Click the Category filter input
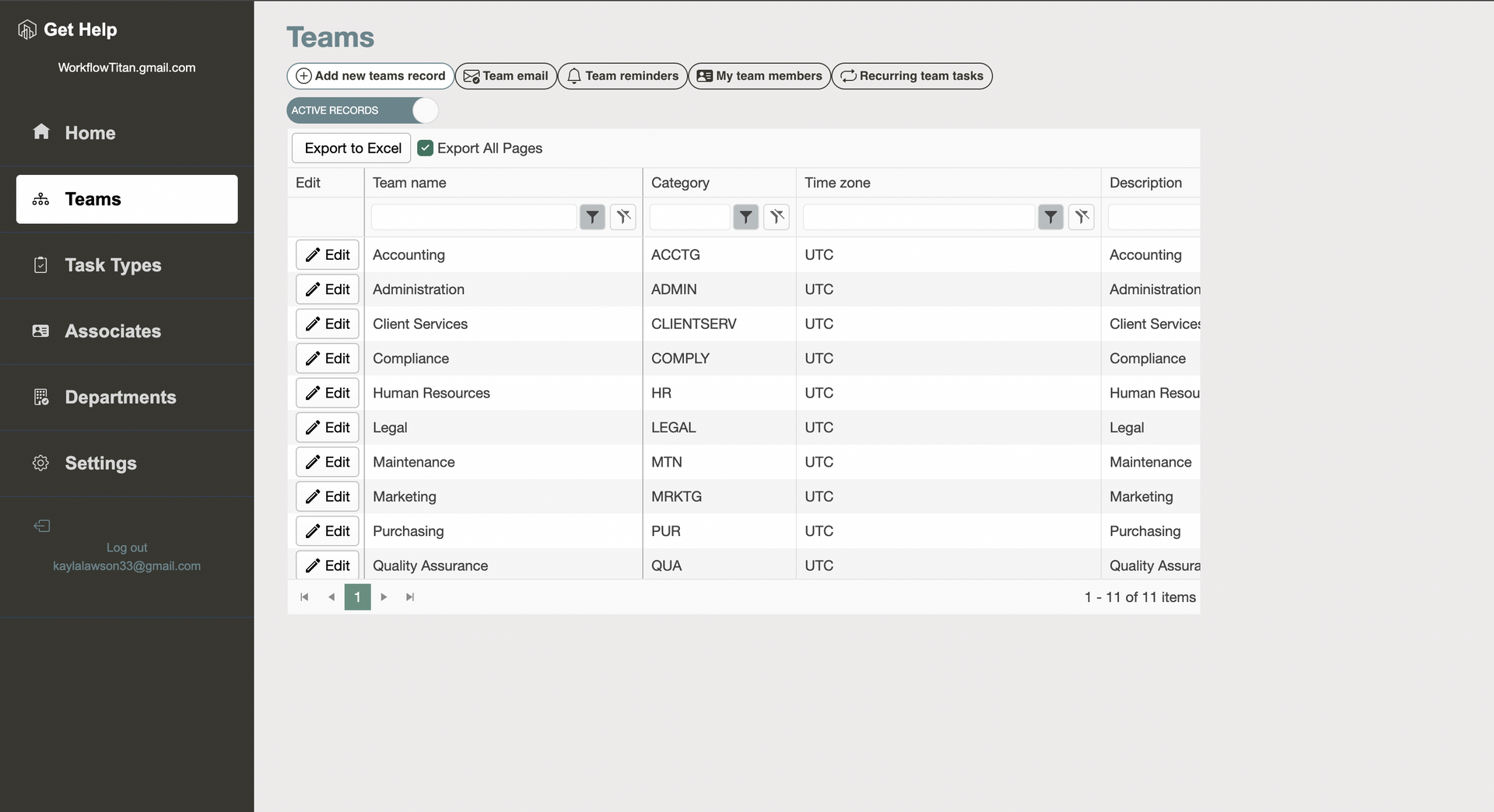 point(690,217)
